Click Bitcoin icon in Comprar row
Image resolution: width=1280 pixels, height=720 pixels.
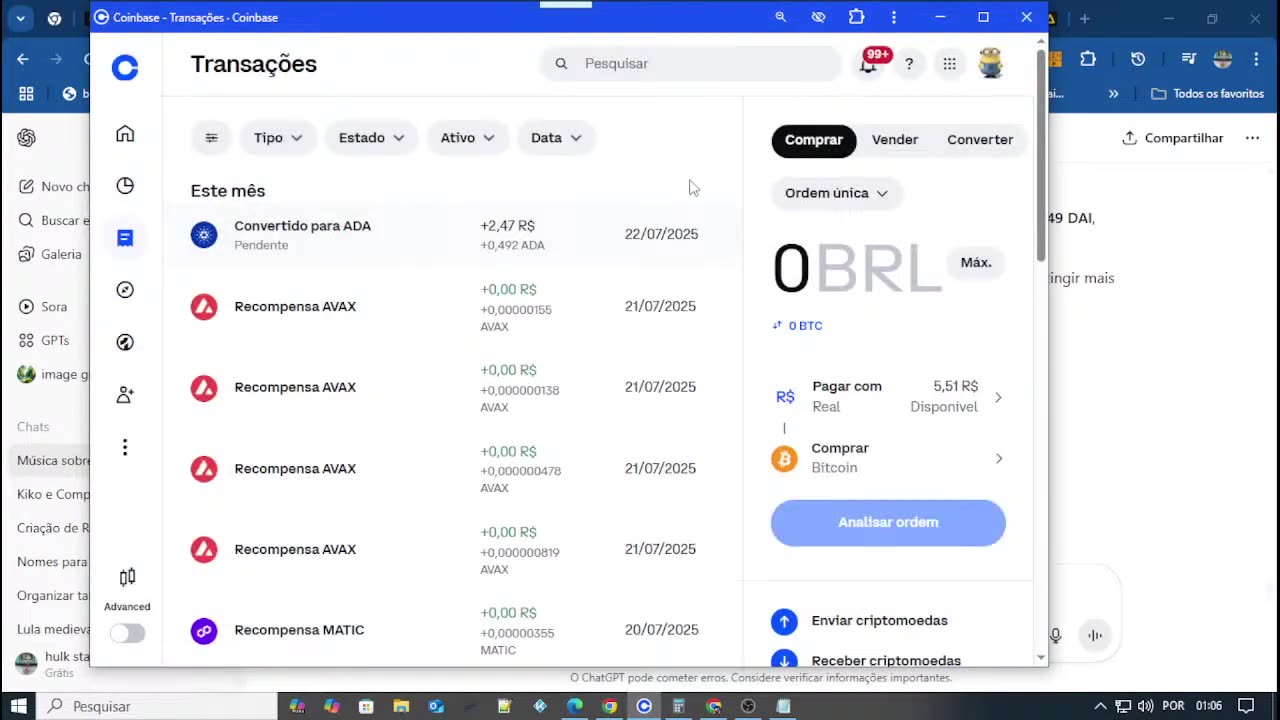pyautogui.click(x=784, y=459)
